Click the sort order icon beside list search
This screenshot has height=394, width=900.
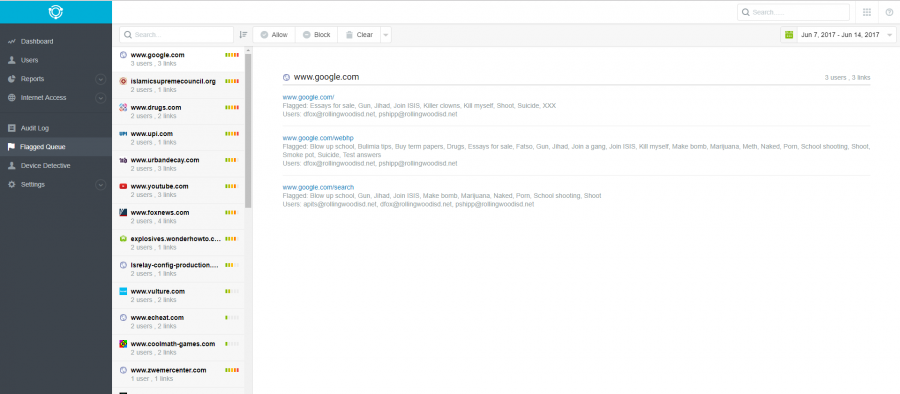[x=243, y=34]
